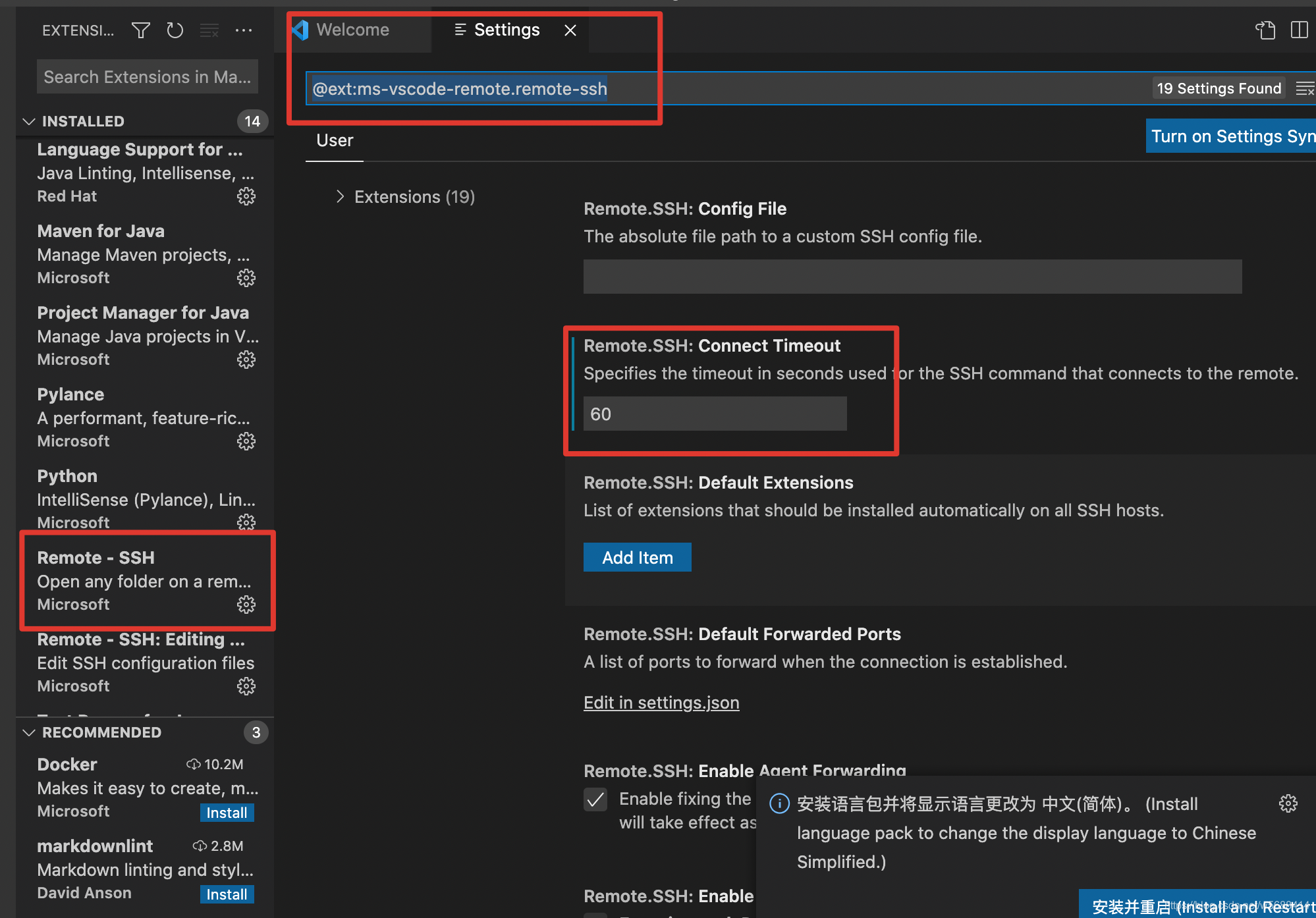The image size is (1316, 918).
Task: Open gear menu for Python extension
Action: (246, 522)
